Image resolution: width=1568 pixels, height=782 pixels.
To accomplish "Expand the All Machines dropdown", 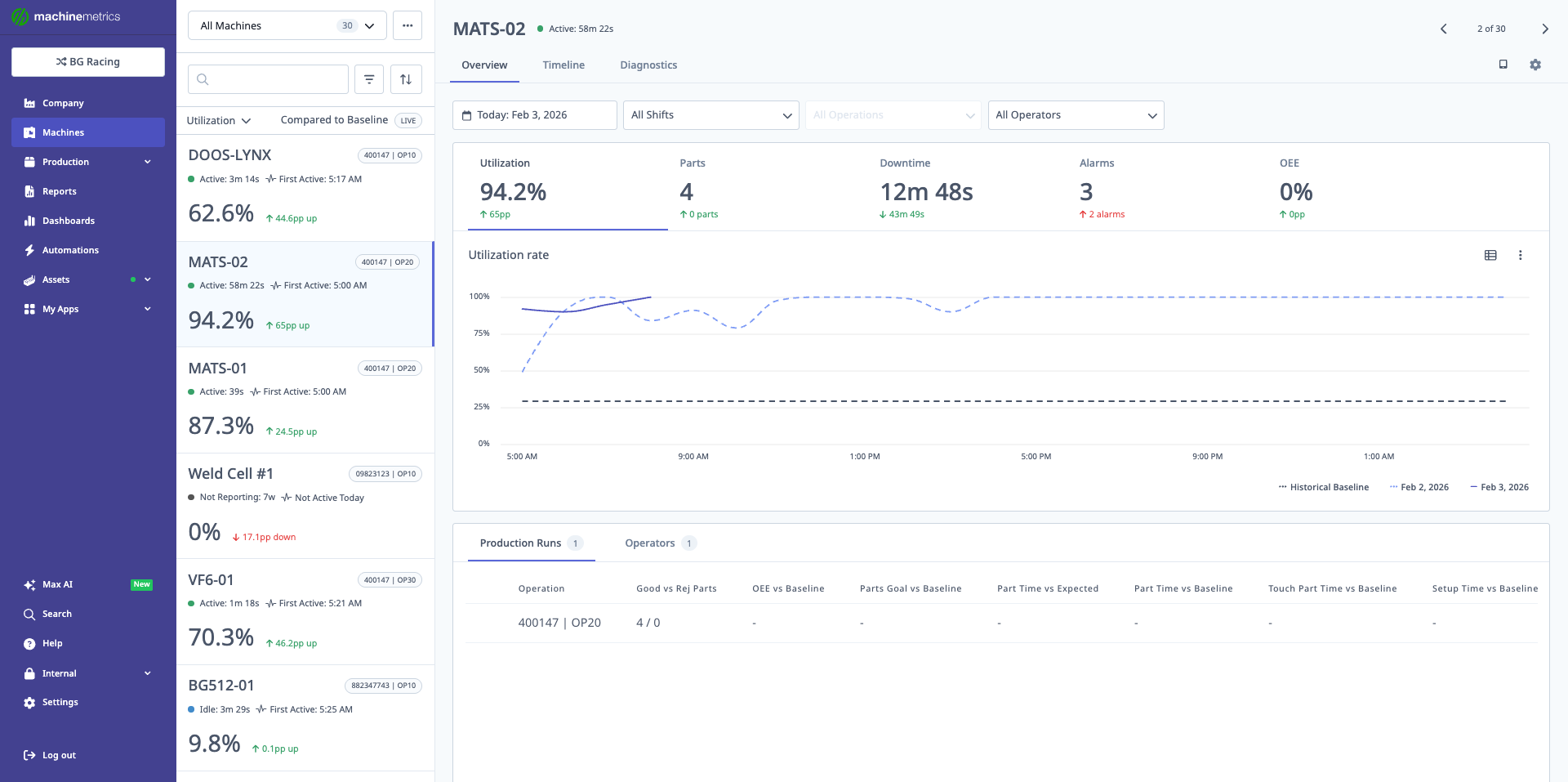I will (x=286, y=25).
